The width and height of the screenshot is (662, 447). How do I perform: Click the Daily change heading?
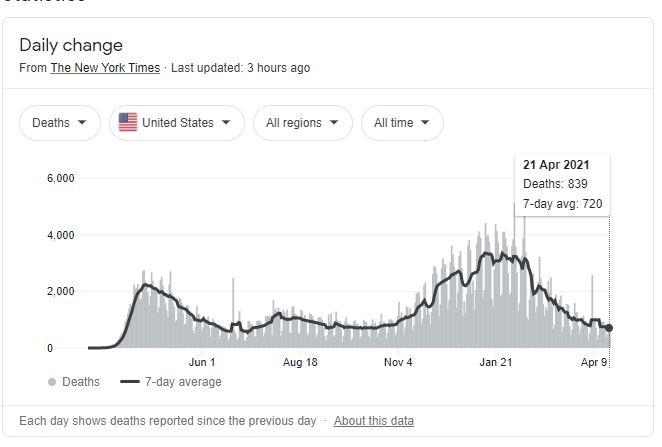(71, 45)
